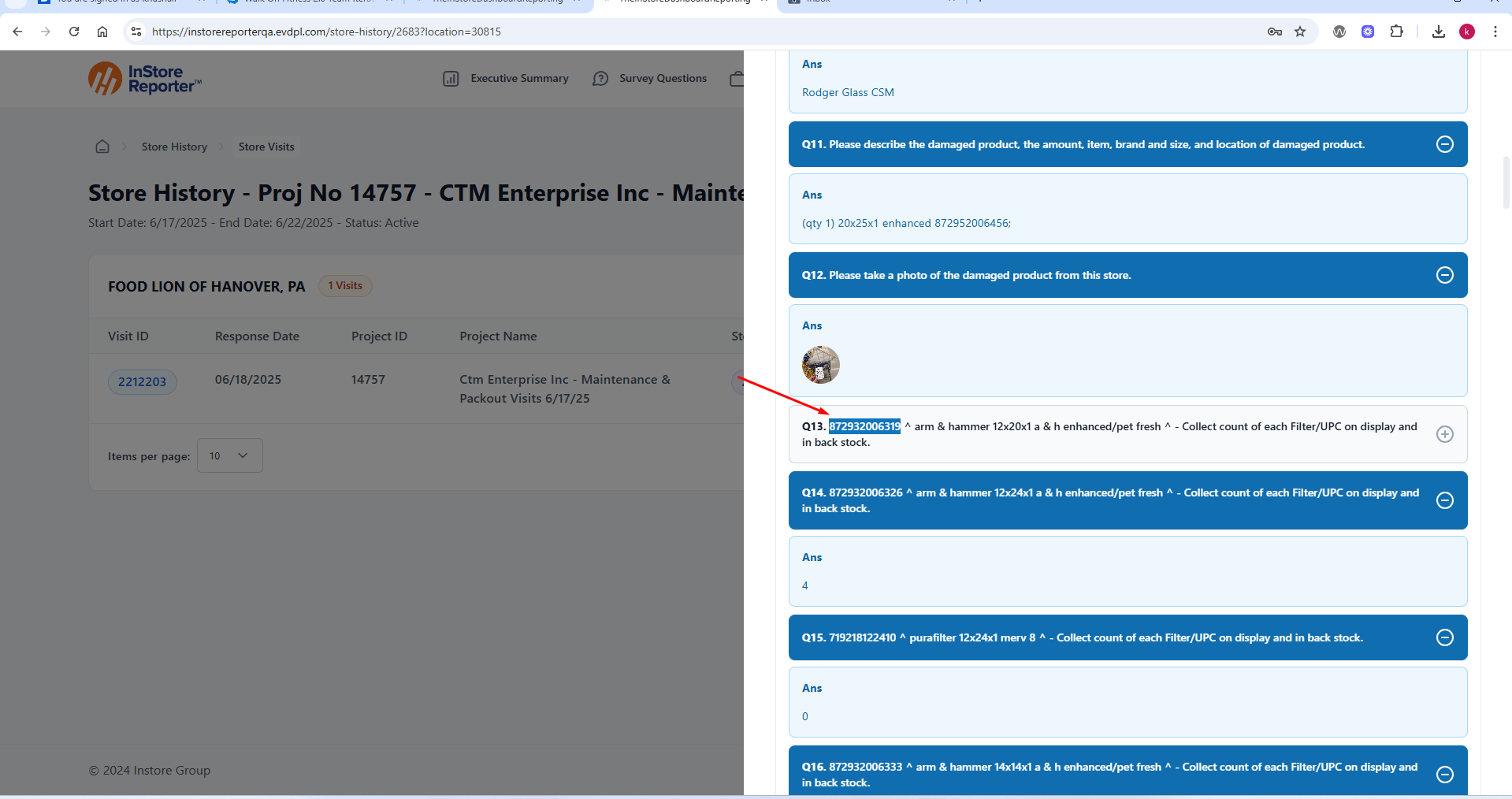This screenshot has width=1512, height=799.
Task: Click the home breadcrumb icon
Action: [x=102, y=147]
